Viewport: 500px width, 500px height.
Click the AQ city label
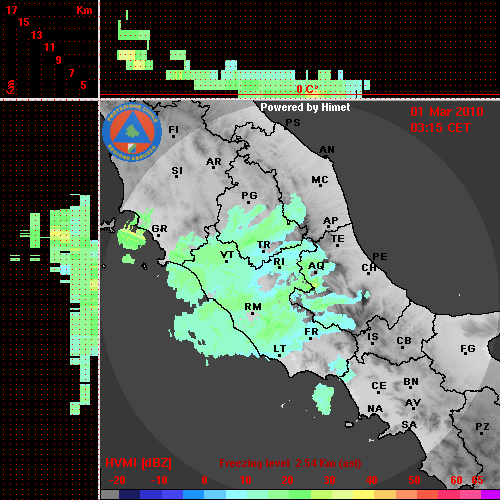pos(316,265)
